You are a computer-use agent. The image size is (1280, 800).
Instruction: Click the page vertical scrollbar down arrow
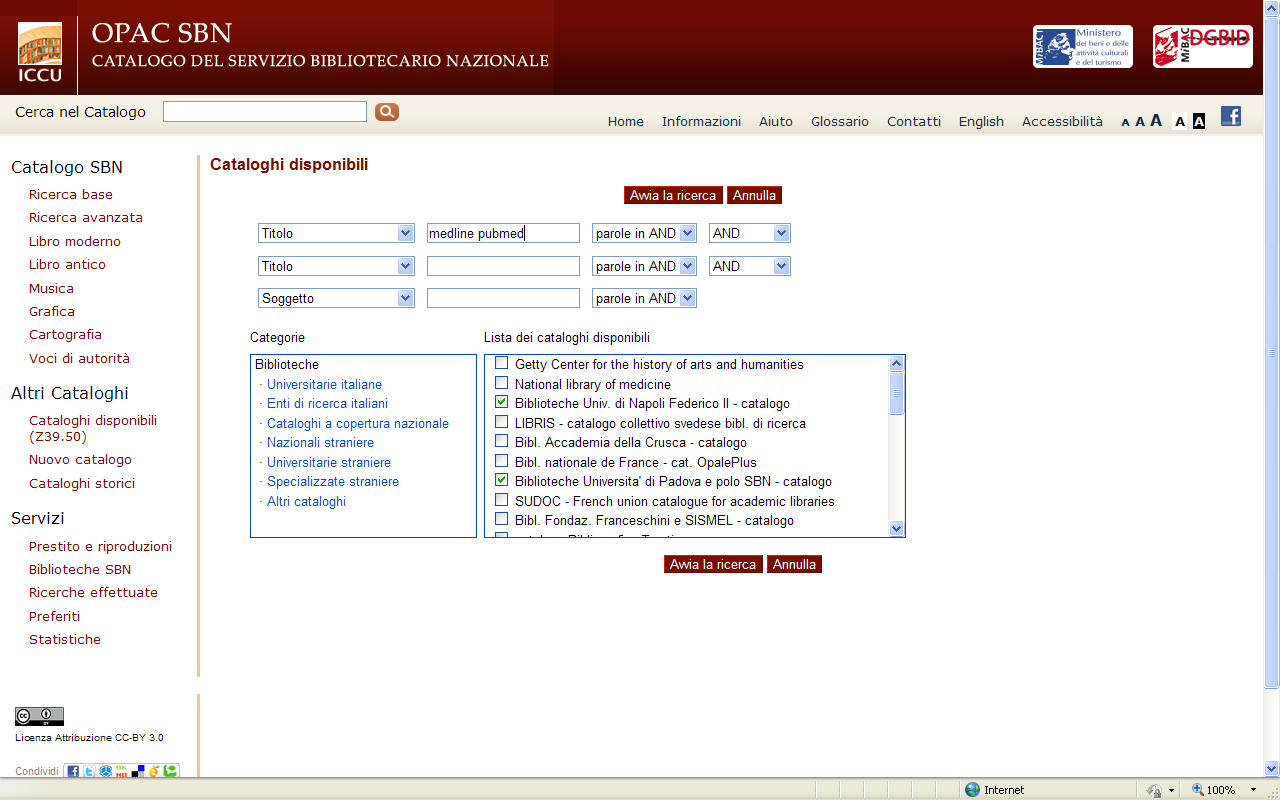pos(1272,768)
